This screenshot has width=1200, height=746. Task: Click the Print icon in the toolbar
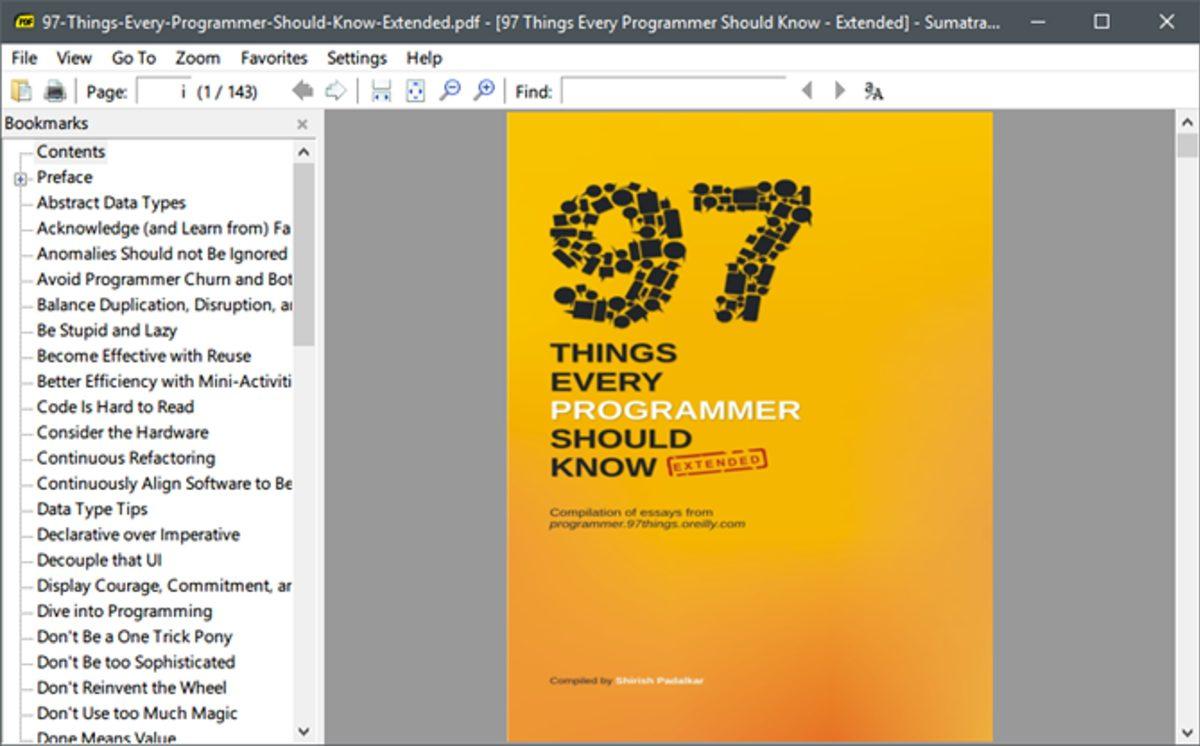[56, 90]
